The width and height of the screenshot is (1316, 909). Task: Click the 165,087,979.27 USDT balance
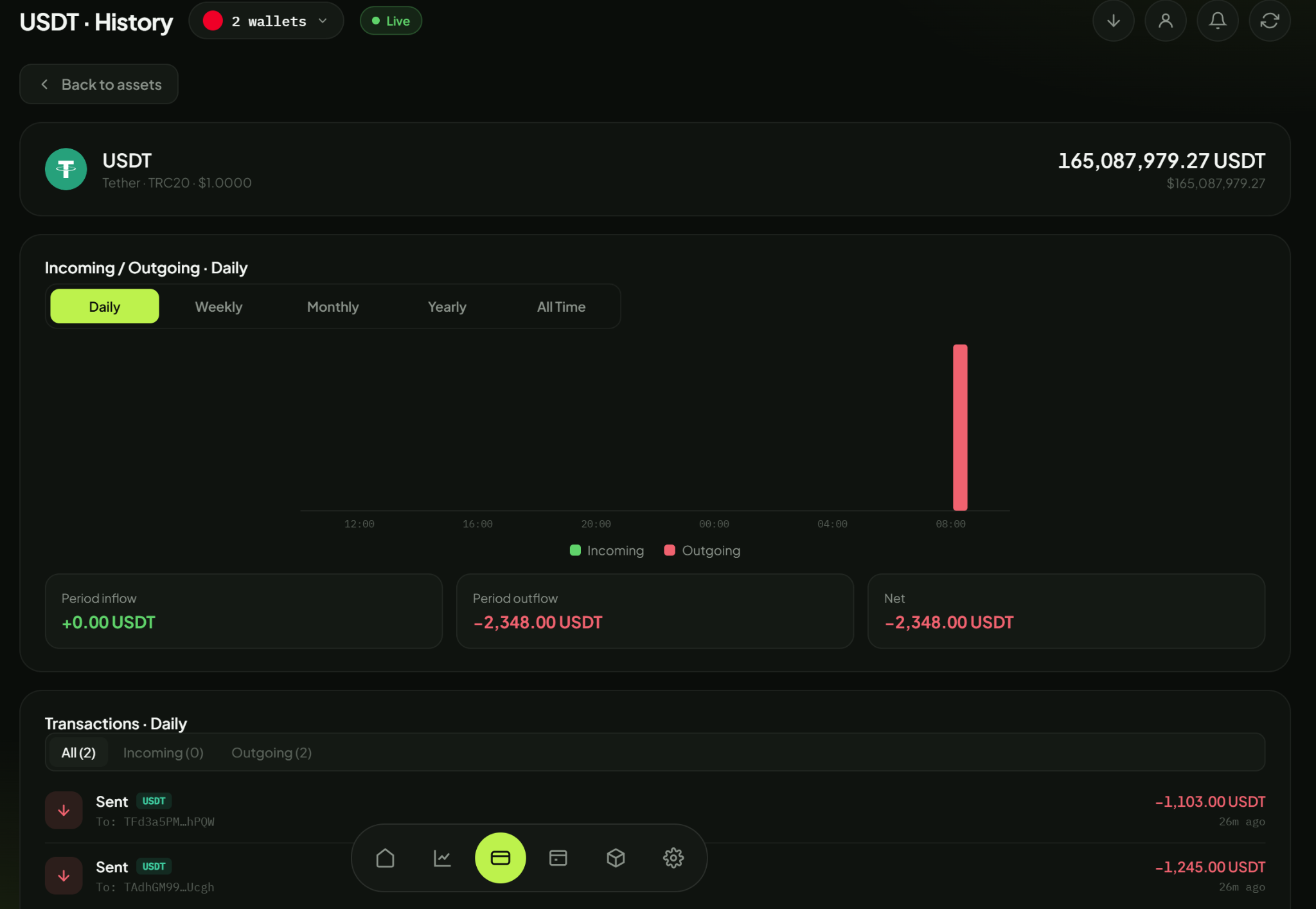coord(1161,161)
